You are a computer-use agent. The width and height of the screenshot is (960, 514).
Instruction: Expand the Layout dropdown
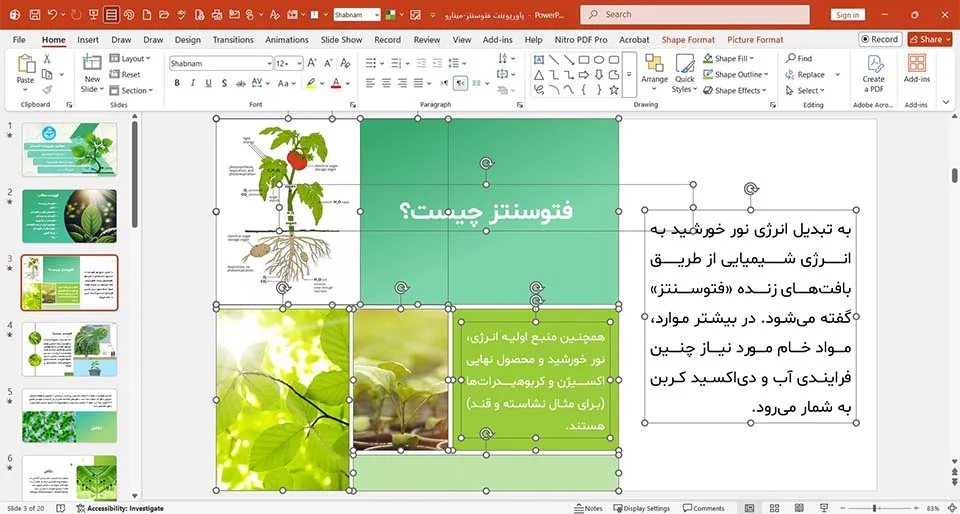click(130, 59)
